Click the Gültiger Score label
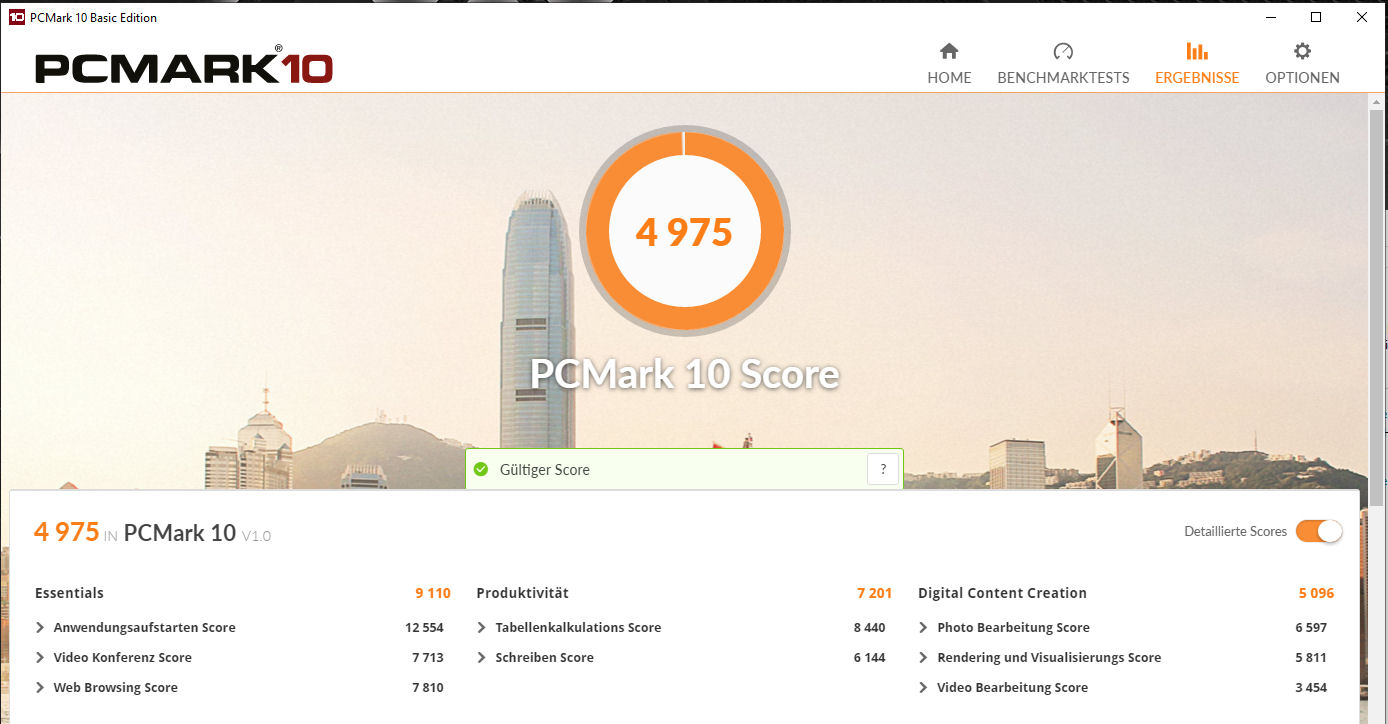The height and width of the screenshot is (724, 1388). [x=545, y=470]
